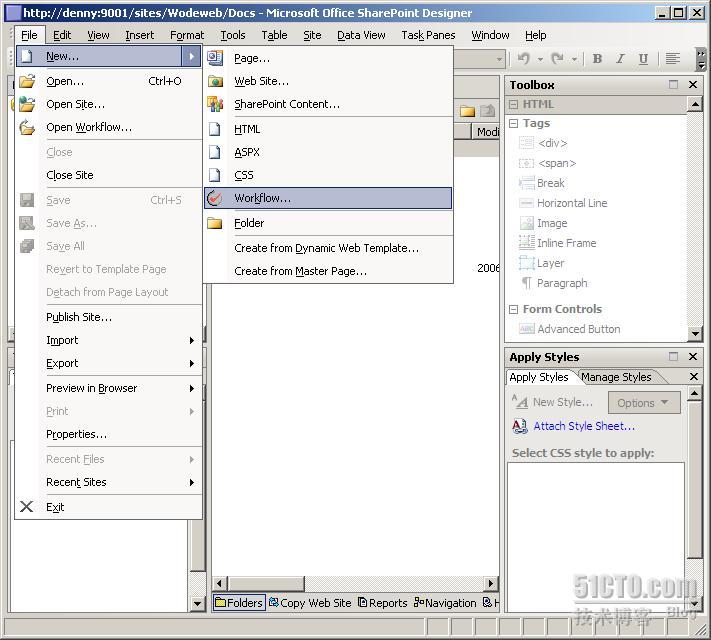Screen dimensions: 711x640
Task: Click the SharePoint Content icon
Action: point(215,104)
